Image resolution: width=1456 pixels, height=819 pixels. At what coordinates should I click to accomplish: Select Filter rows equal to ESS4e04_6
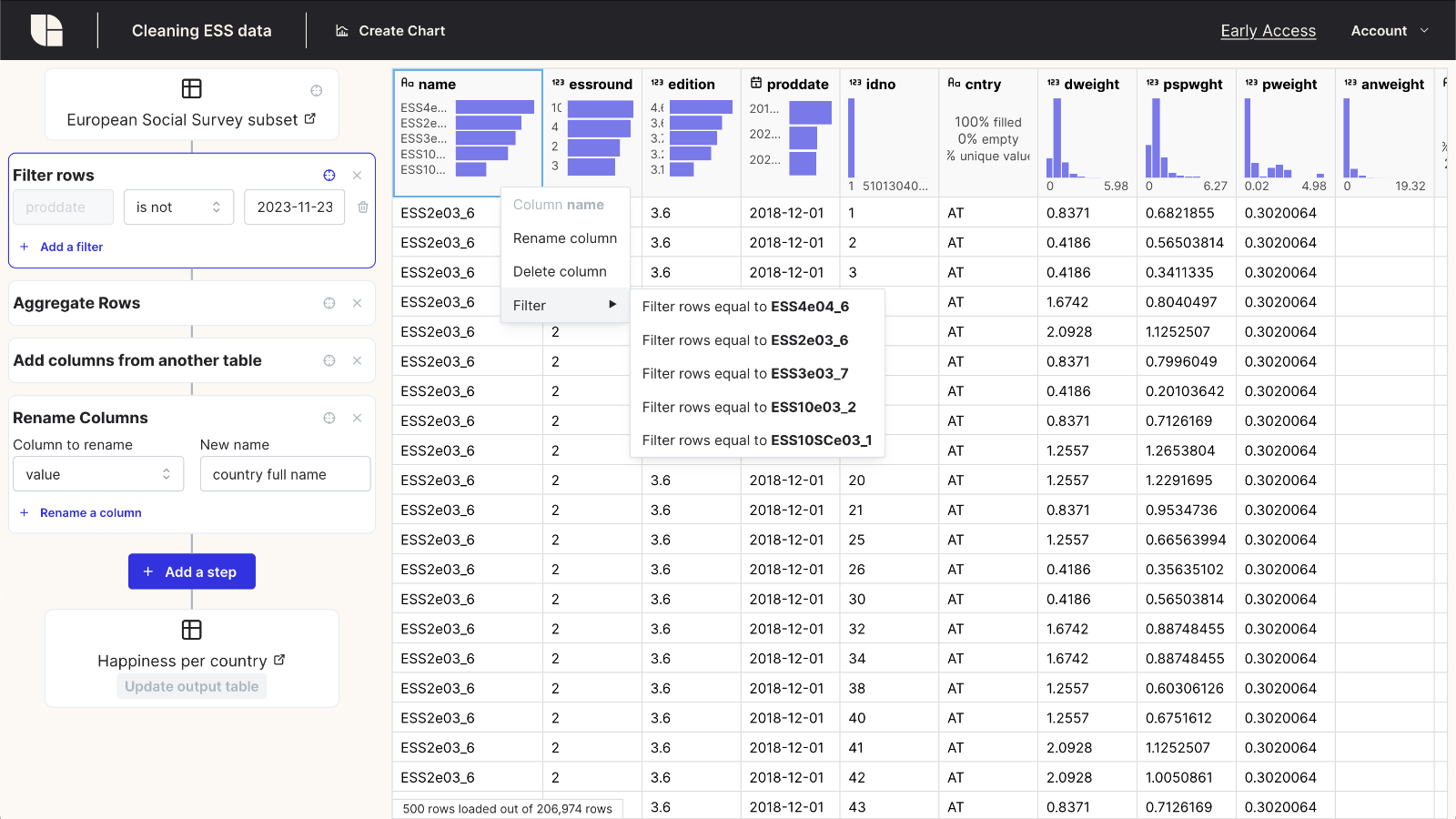click(758, 307)
